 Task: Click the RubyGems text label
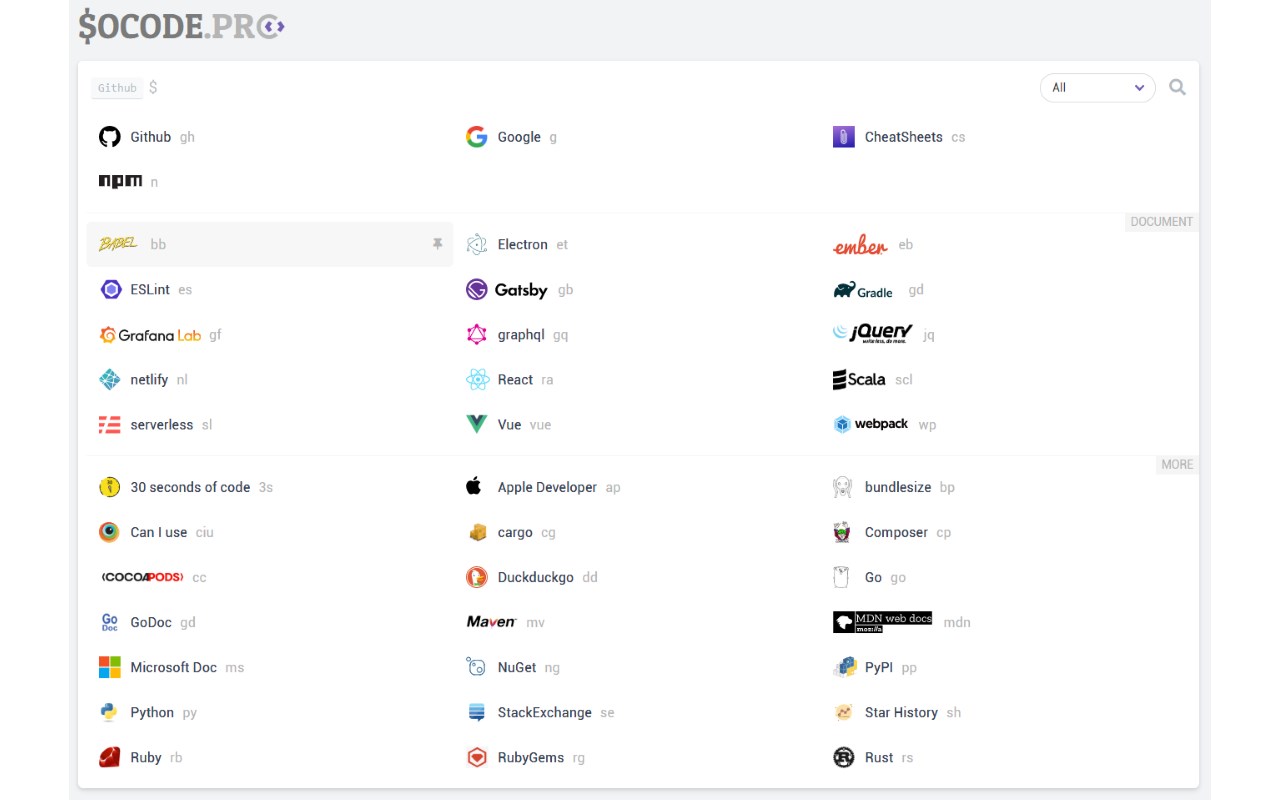tap(531, 757)
